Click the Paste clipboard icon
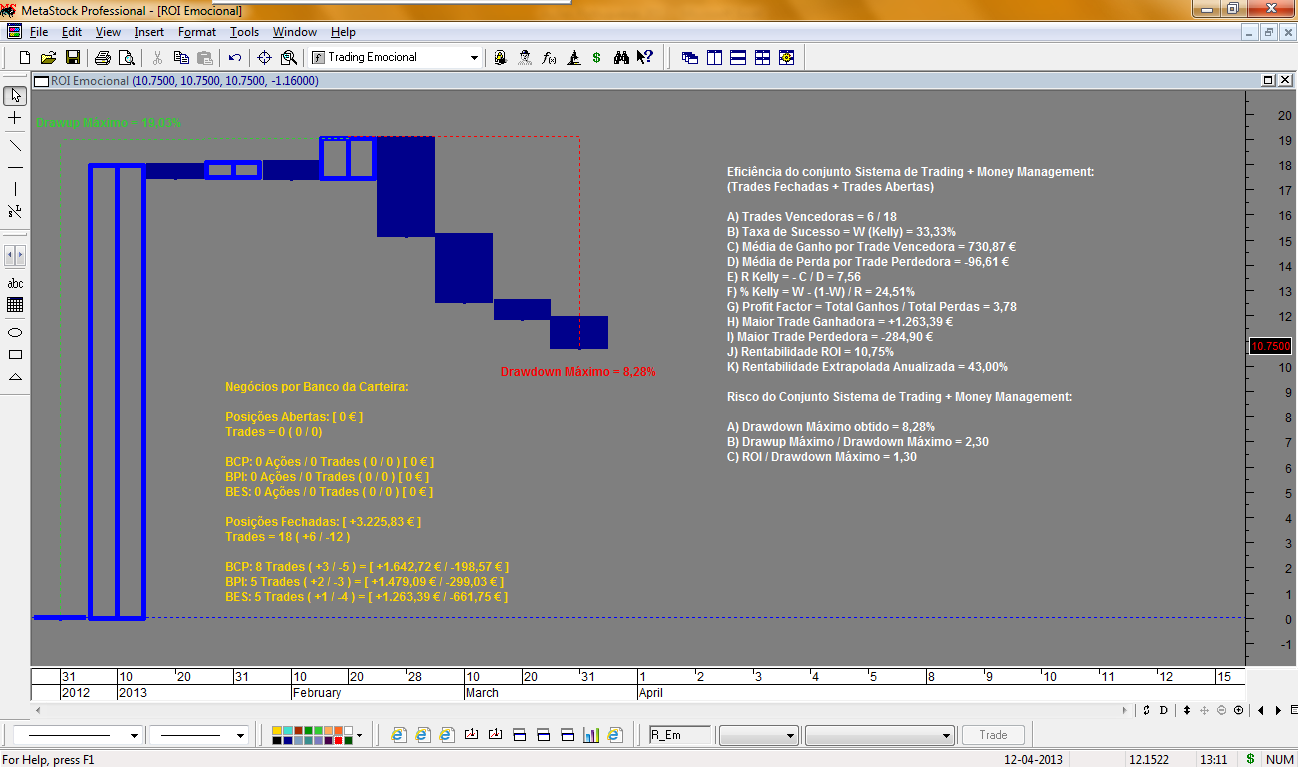 pyautogui.click(x=205, y=58)
